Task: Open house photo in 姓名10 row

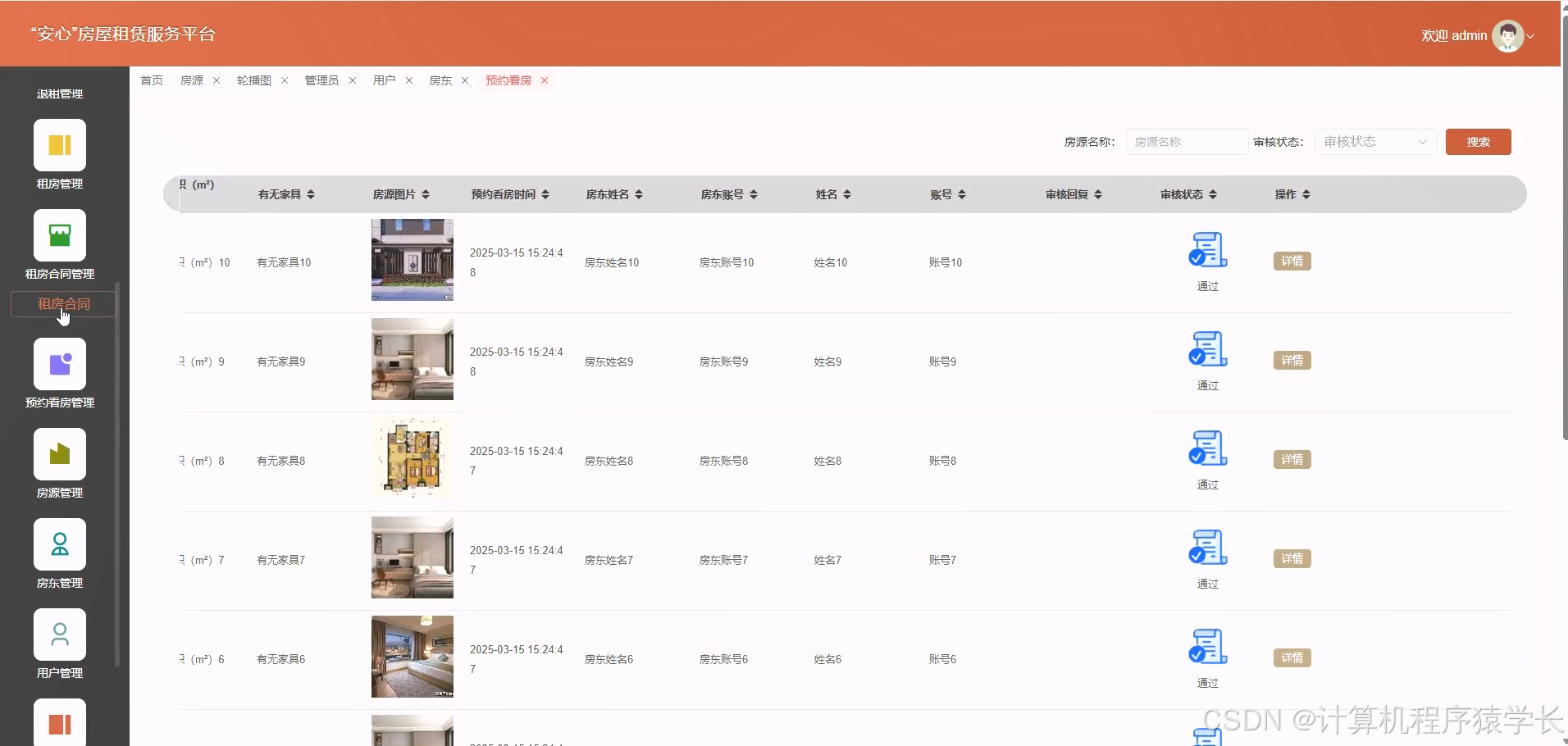Action: [413, 260]
